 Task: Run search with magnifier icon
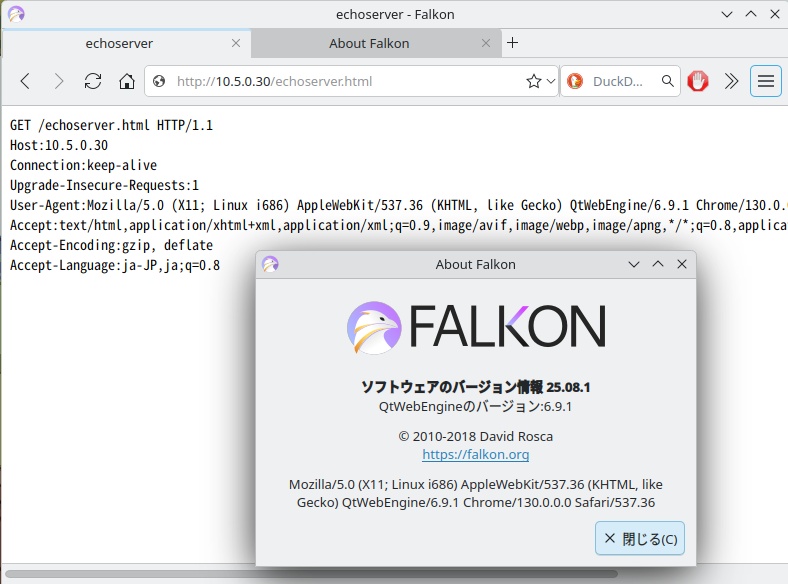(x=667, y=81)
